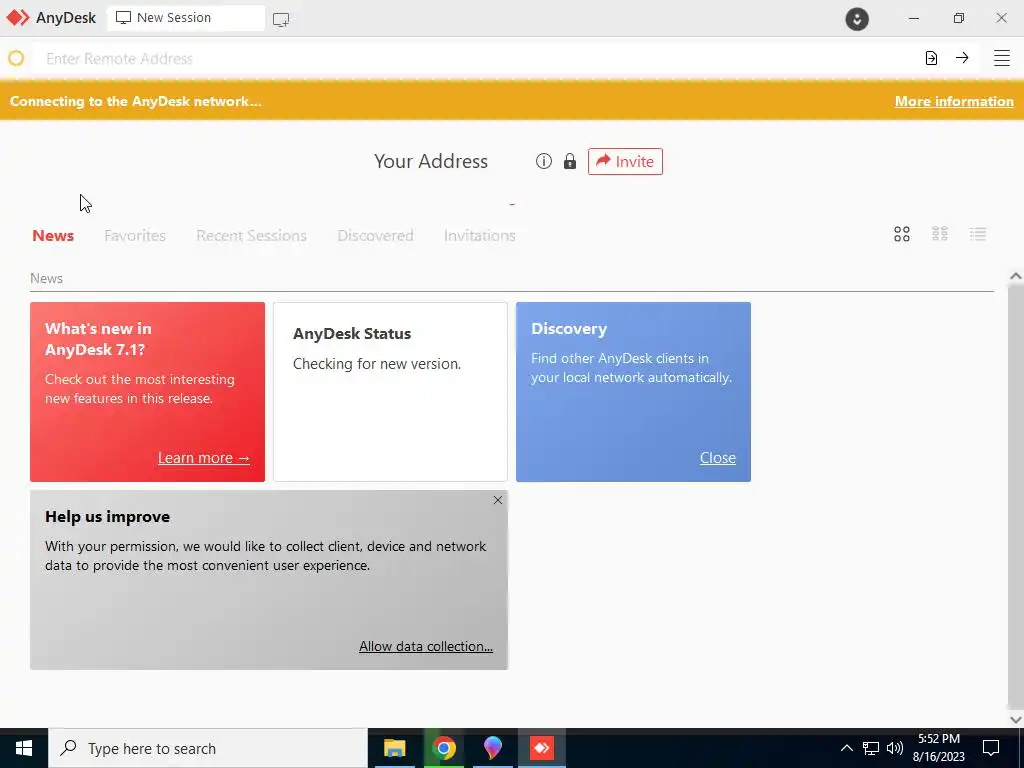The width and height of the screenshot is (1024, 768).
Task: Select the News tab
Action: (x=53, y=235)
